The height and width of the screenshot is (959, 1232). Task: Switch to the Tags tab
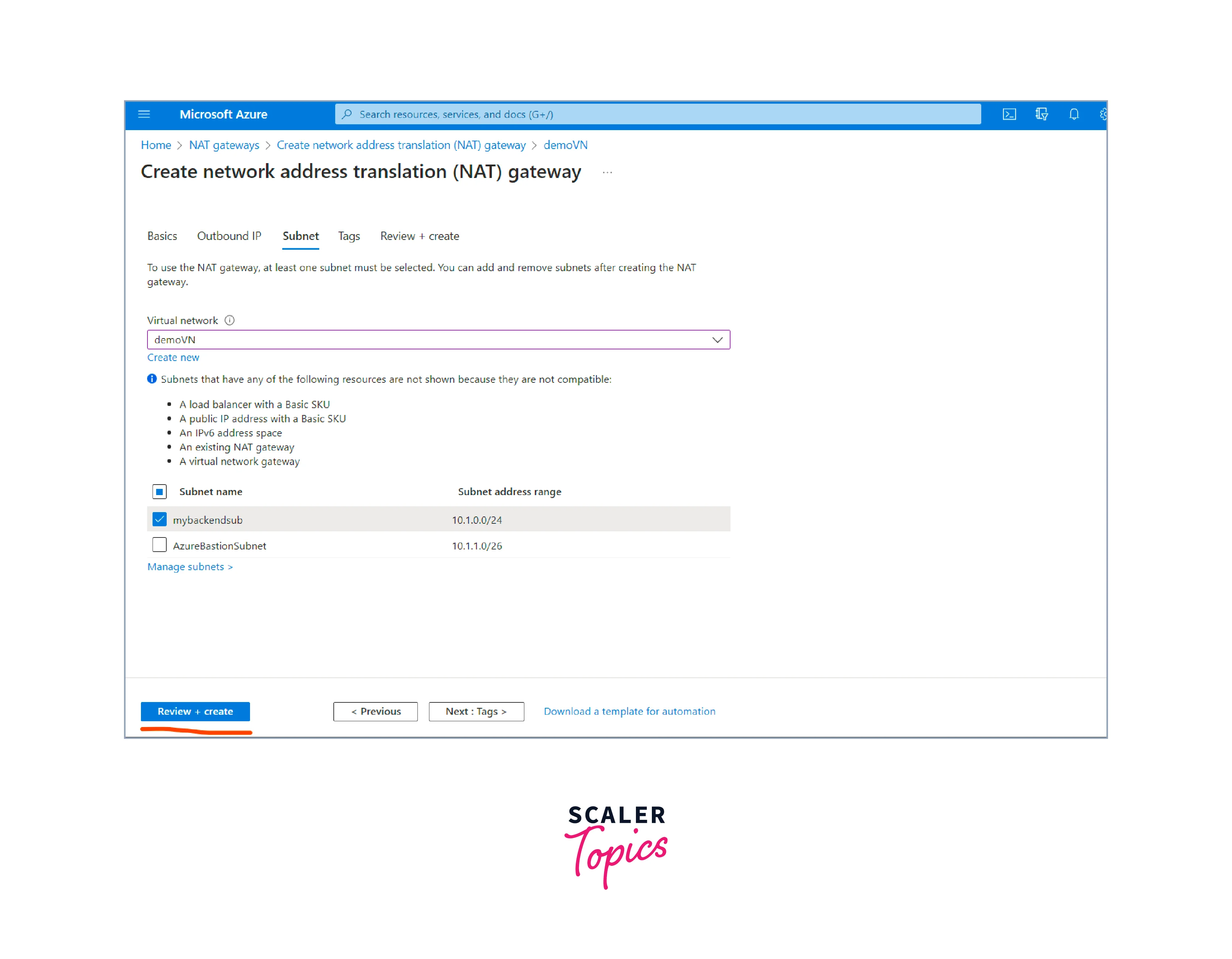349,236
